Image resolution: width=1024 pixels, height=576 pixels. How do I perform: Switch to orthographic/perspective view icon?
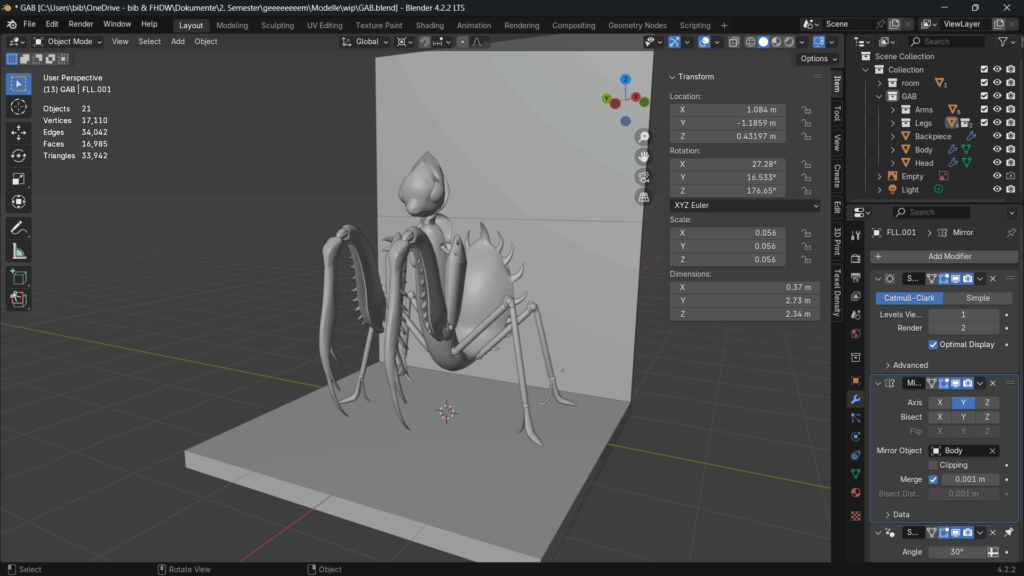point(644,197)
